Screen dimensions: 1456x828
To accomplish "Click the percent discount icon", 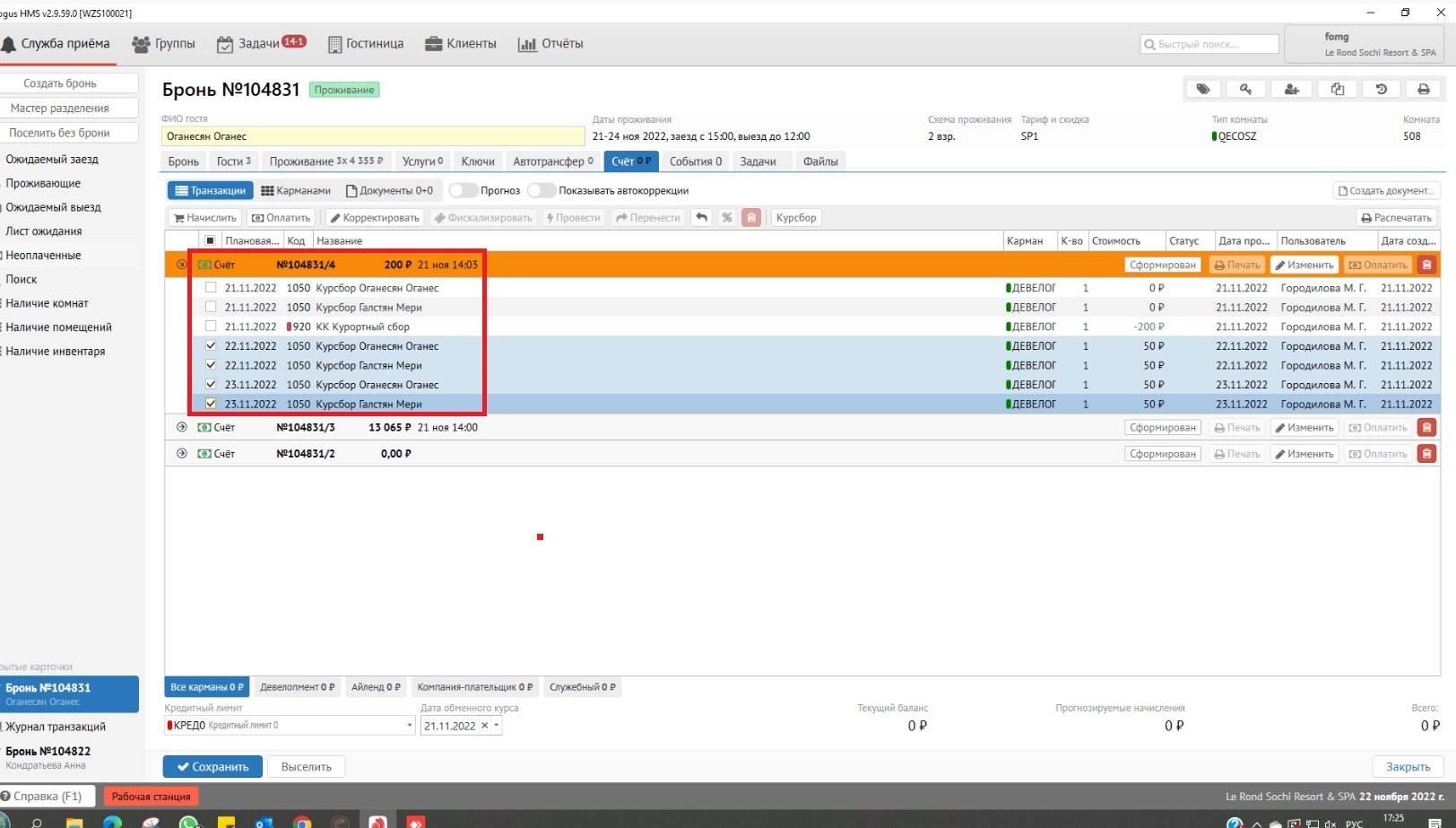I will click(x=727, y=218).
